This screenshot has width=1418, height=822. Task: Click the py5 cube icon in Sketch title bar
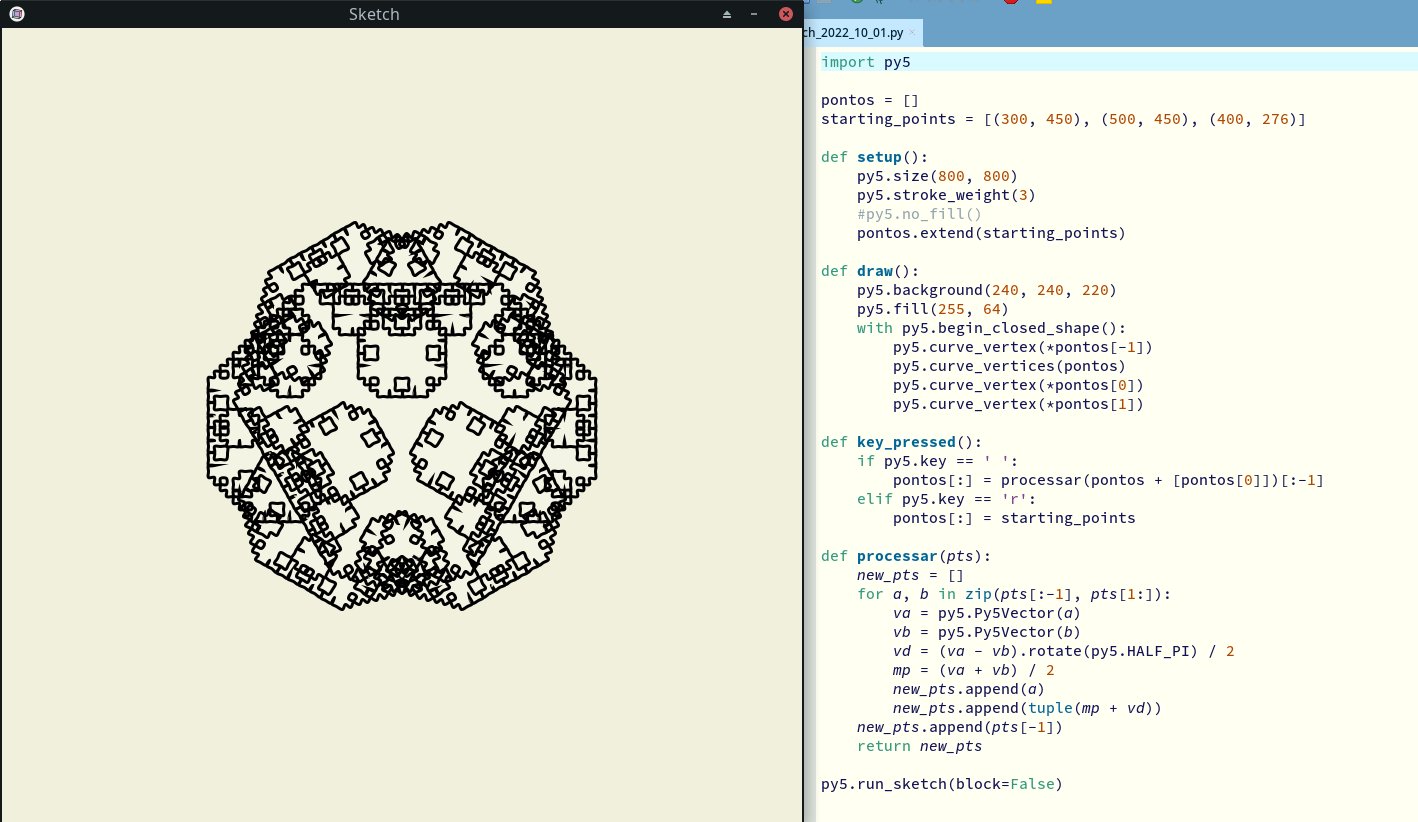point(17,14)
